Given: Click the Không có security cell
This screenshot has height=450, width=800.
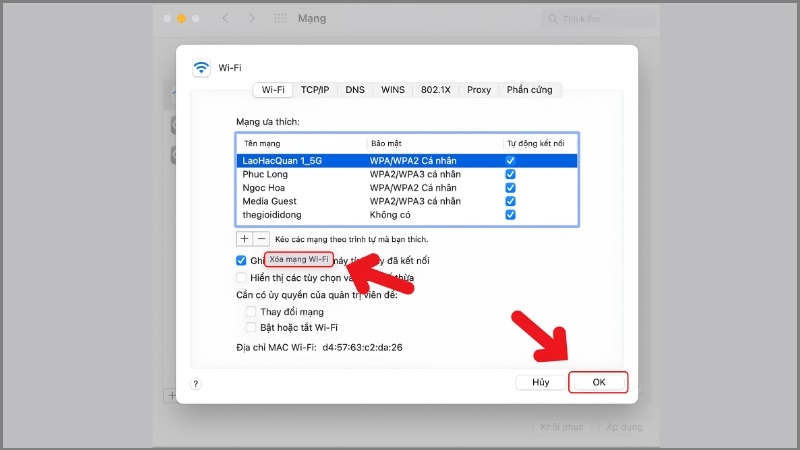Looking at the screenshot, I should pos(390,215).
